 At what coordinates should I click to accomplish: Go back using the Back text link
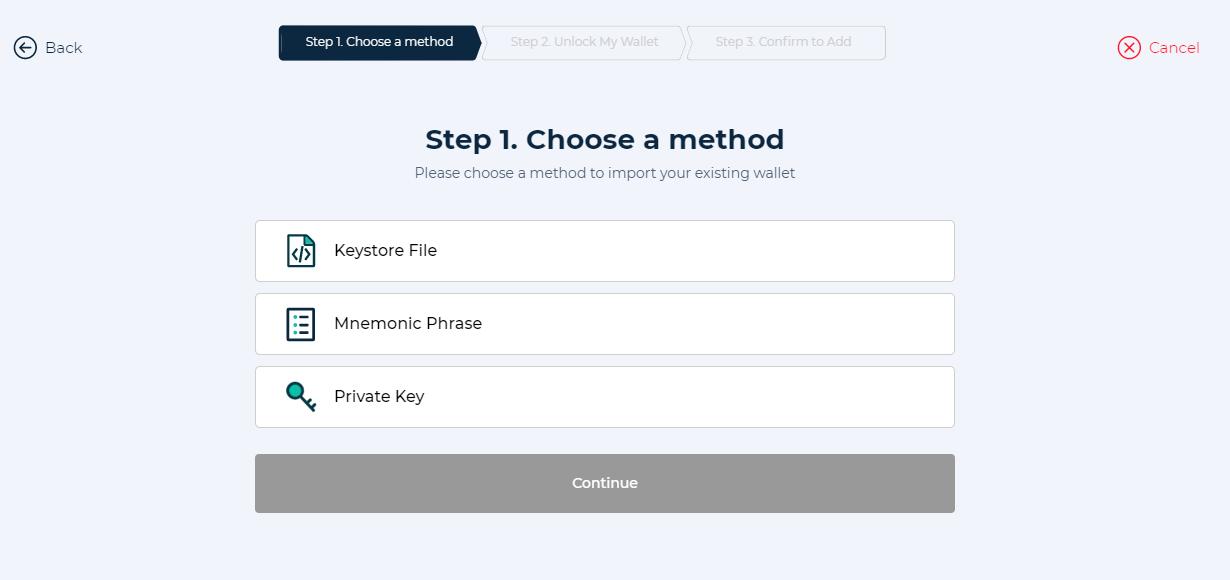[63, 48]
